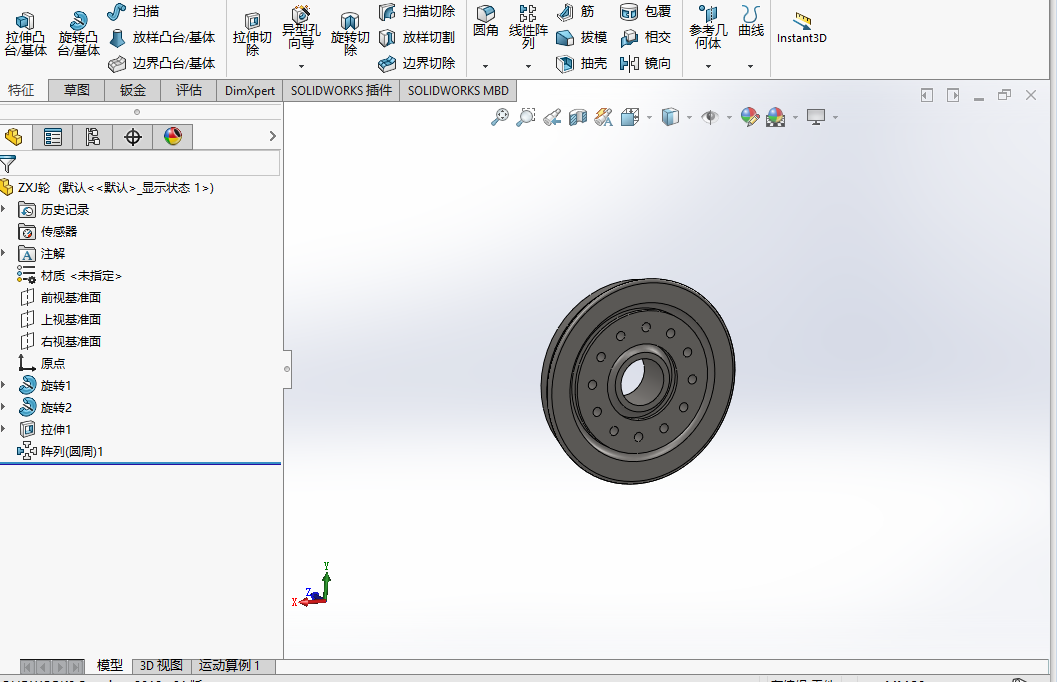Open the Hole Wizard (异型孔向导)

(301, 29)
